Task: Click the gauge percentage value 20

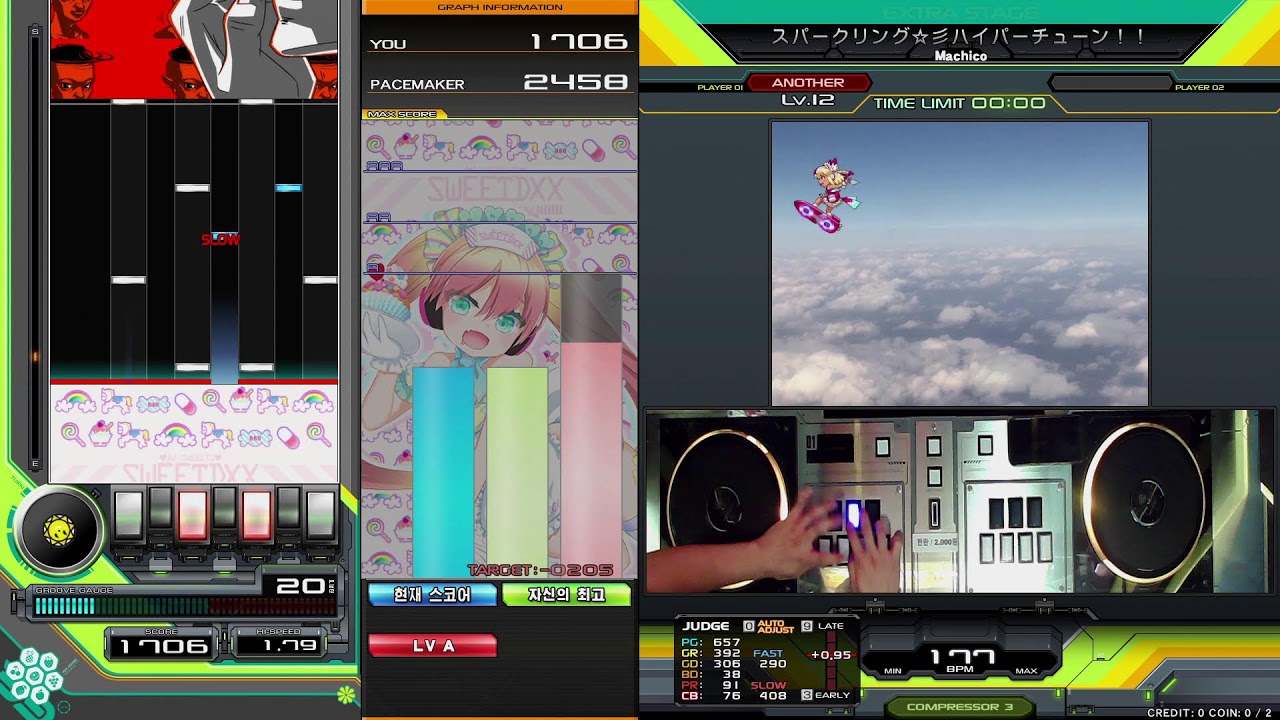Action: (300, 586)
